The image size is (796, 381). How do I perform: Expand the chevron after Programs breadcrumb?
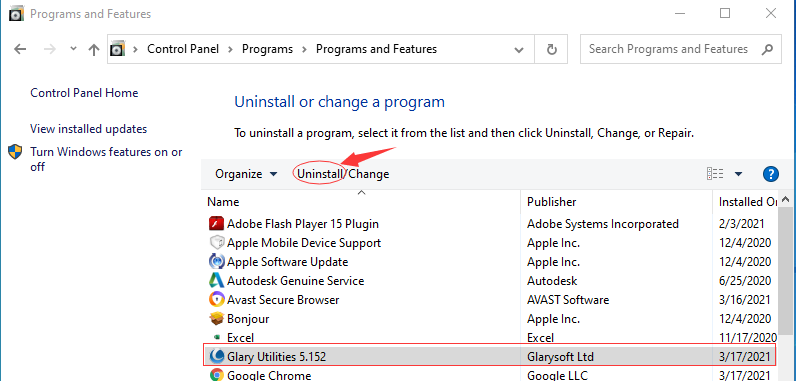(305, 49)
